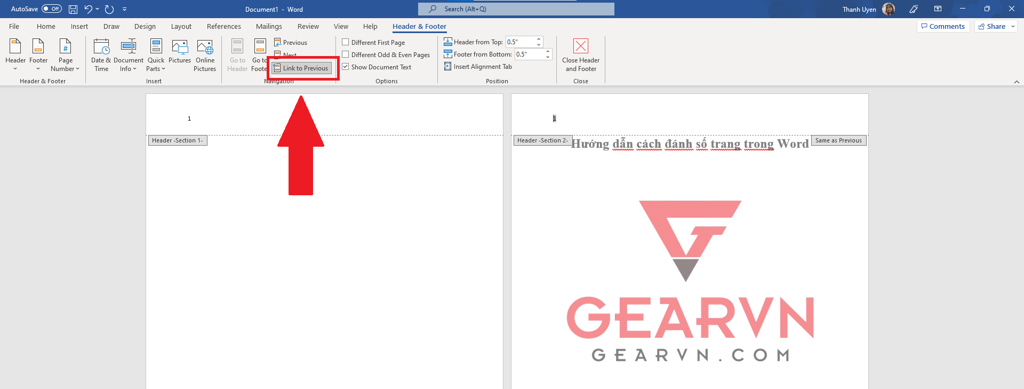This screenshot has height=389, width=1024.
Task: Uncheck Show Document Text
Action: point(377,67)
